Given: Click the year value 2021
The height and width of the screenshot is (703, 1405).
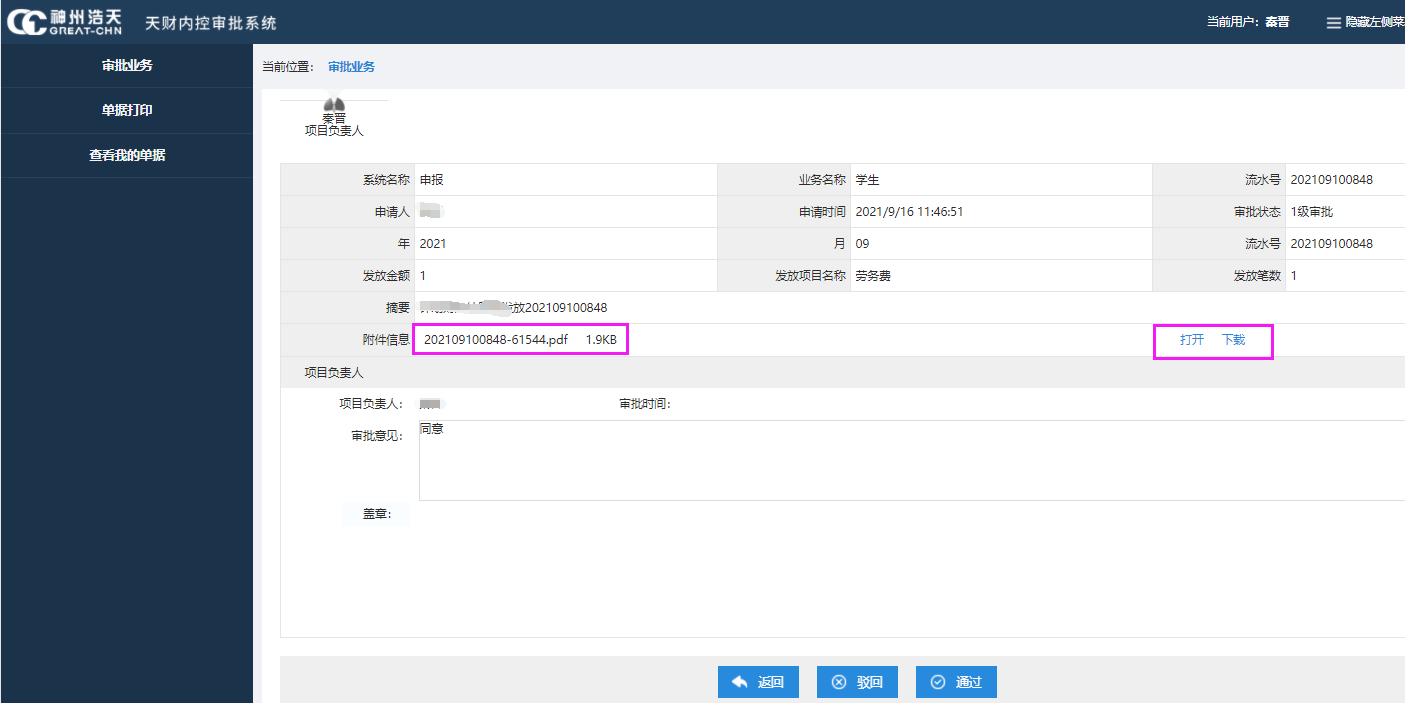Looking at the screenshot, I should 433,244.
